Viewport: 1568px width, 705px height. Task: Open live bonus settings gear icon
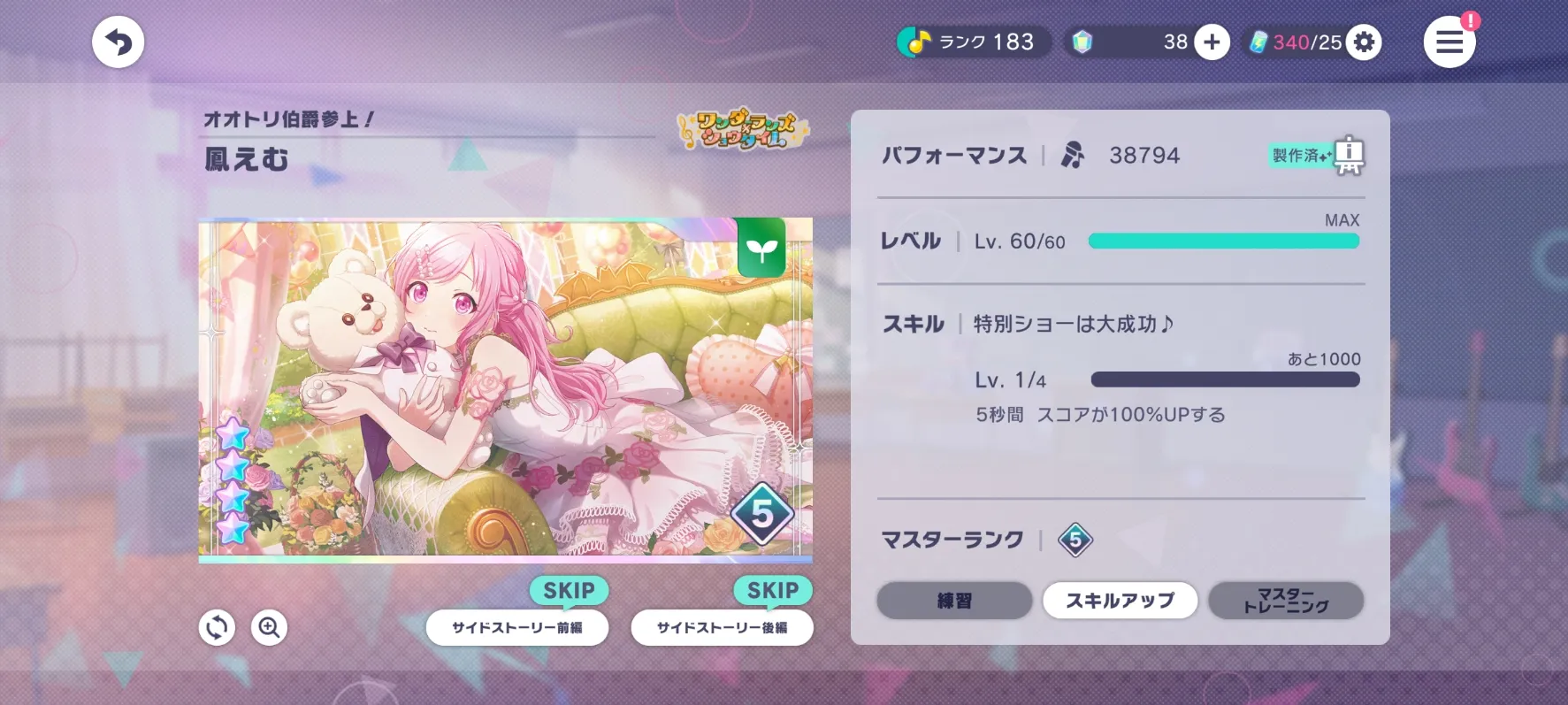click(x=1364, y=42)
